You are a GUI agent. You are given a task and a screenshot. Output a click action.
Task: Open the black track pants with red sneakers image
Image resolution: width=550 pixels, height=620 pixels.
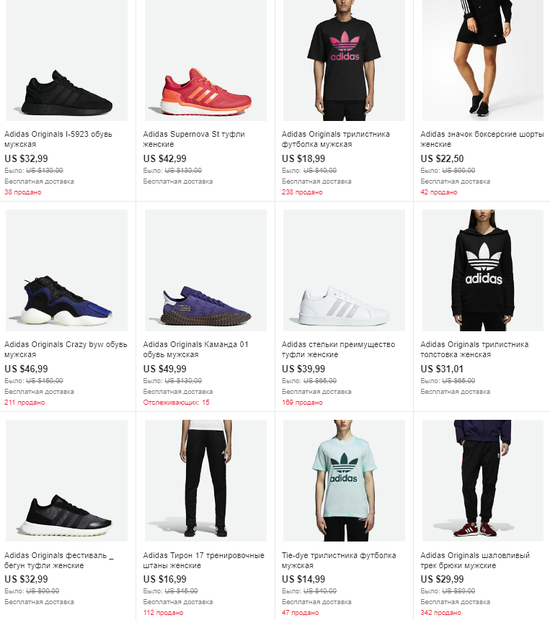point(483,480)
